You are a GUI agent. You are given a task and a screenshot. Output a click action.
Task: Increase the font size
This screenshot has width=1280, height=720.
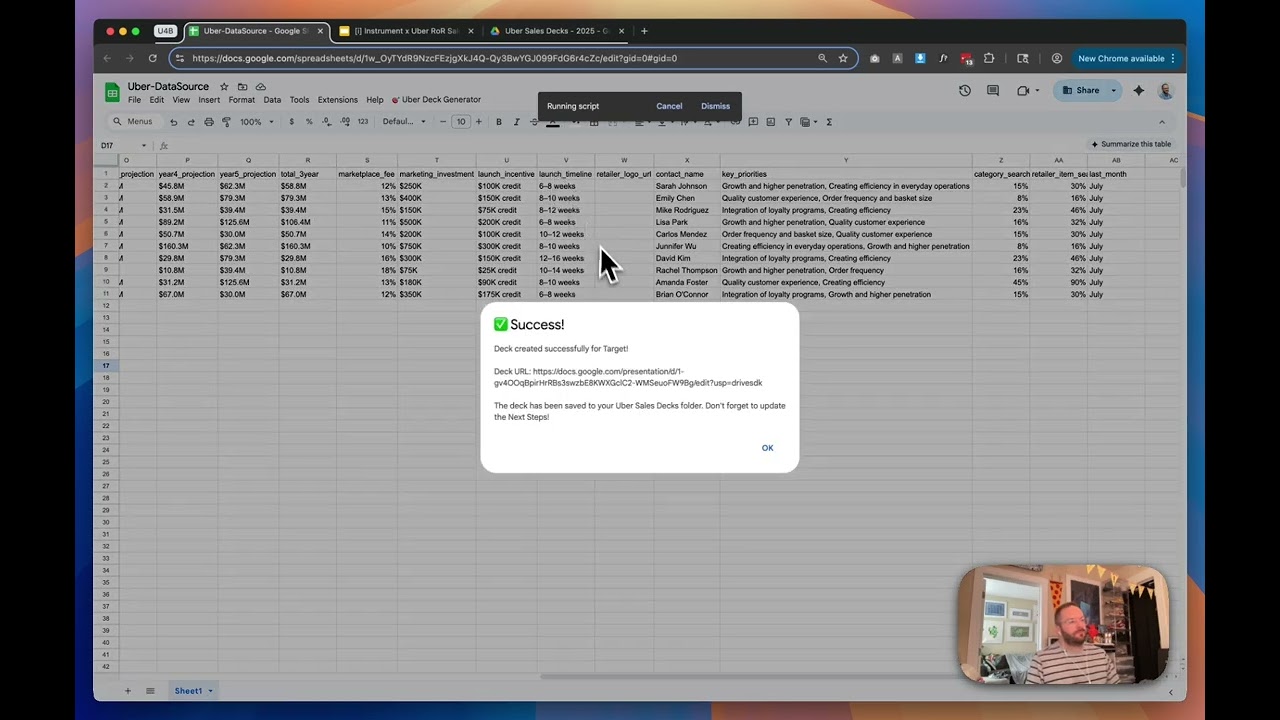click(478, 122)
